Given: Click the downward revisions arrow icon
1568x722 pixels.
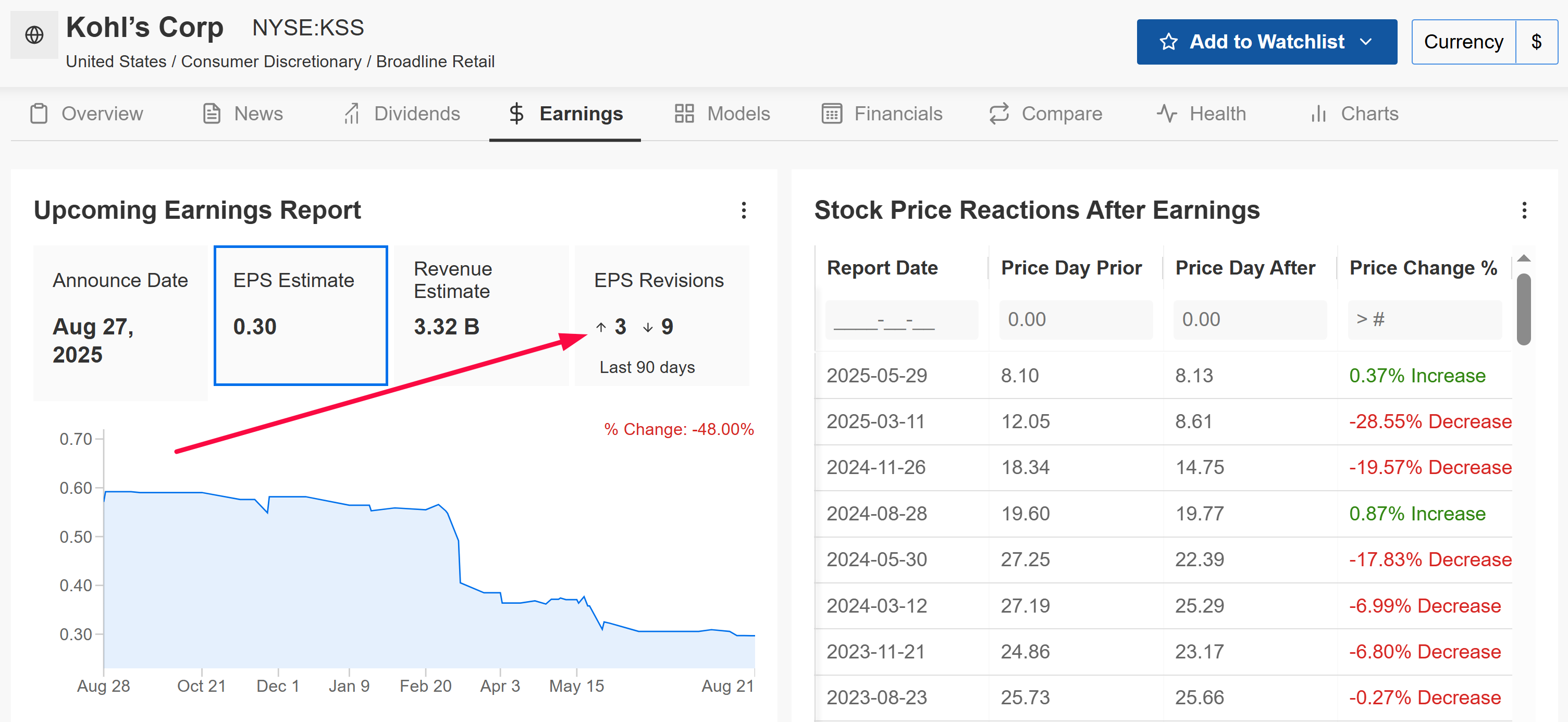Looking at the screenshot, I should pyautogui.click(x=648, y=327).
